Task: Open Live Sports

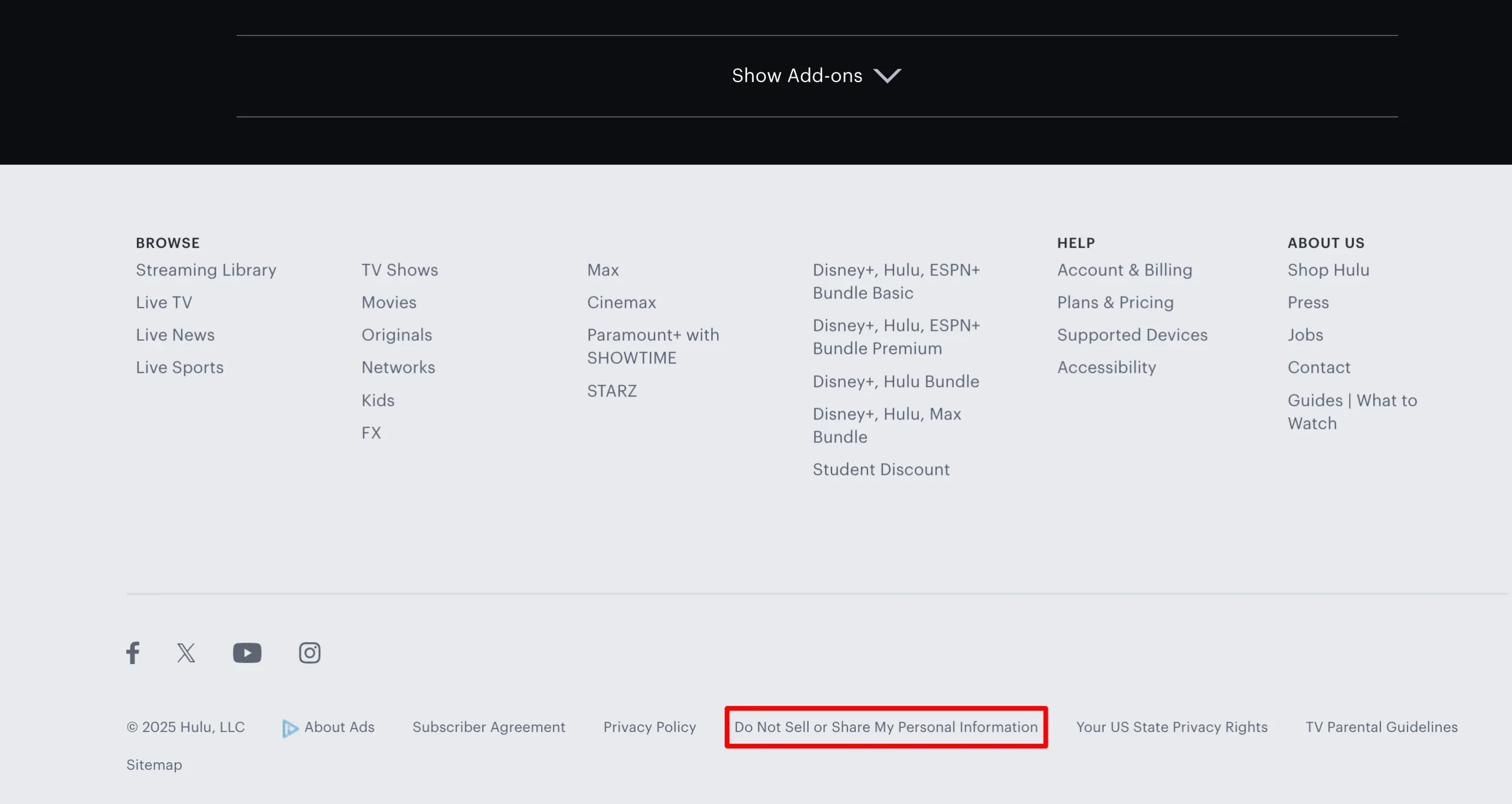Action: point(180,367)
